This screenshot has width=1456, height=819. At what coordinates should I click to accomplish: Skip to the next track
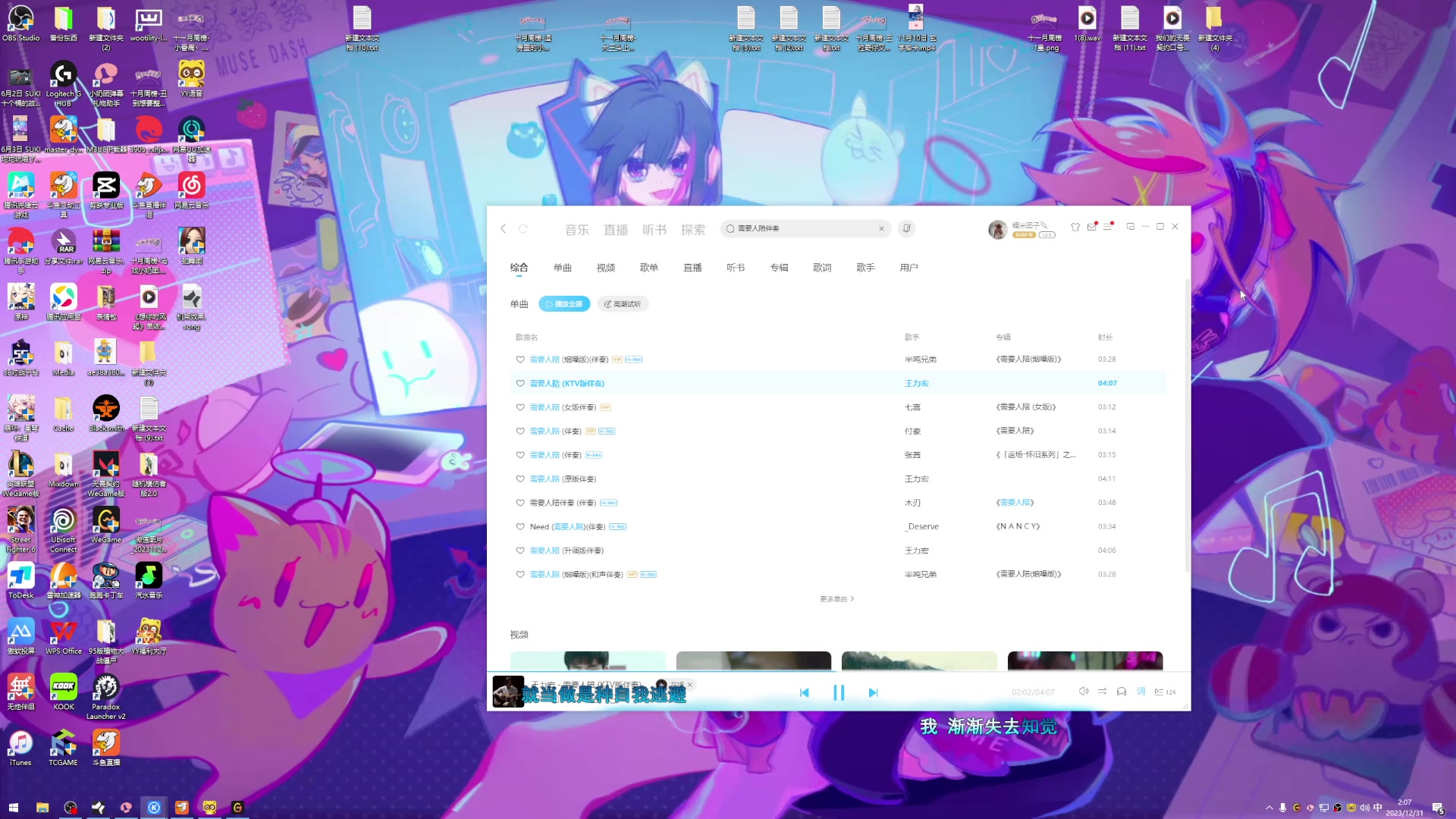pos(873,692)
